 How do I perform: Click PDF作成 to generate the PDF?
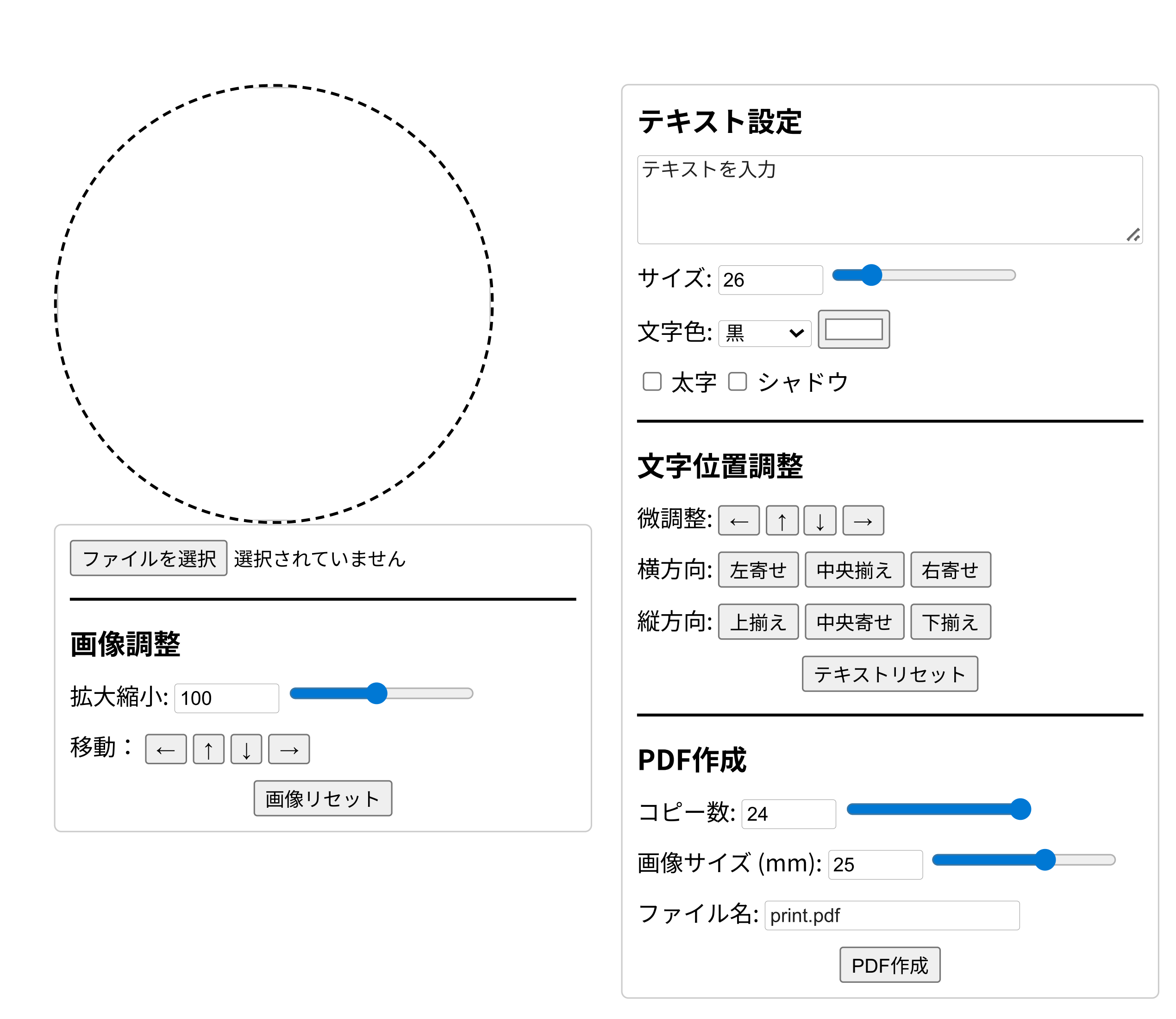tap(889, 964)
